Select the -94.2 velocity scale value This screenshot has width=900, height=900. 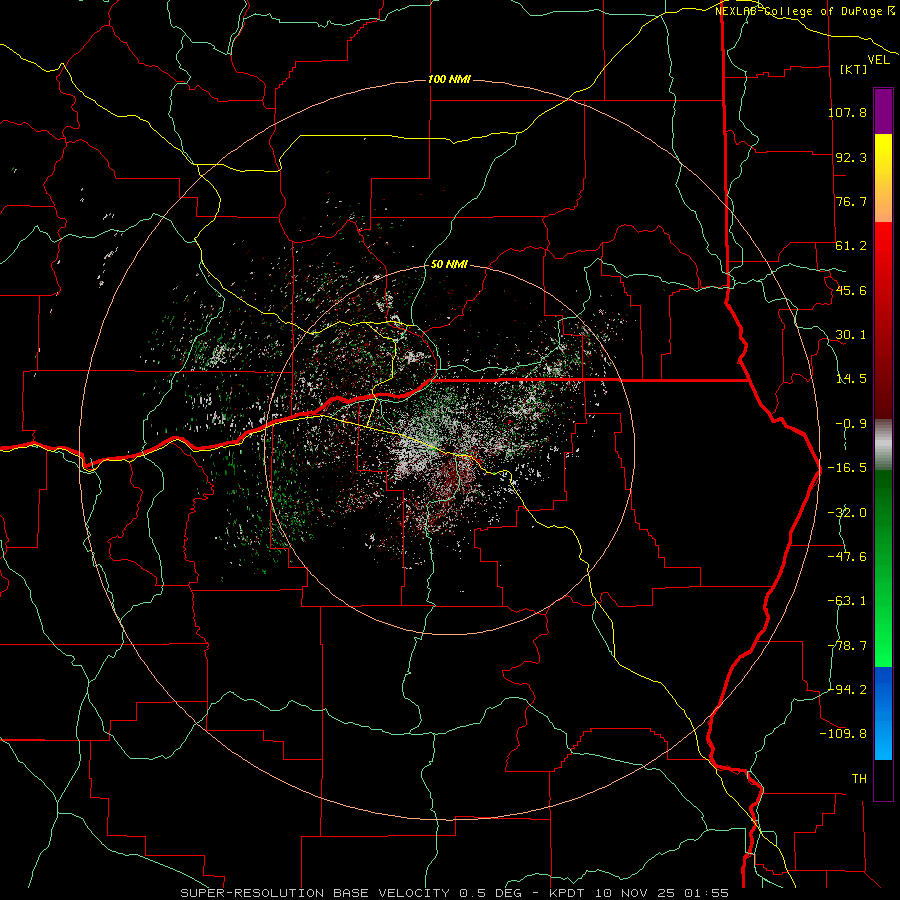click(847, 690)
